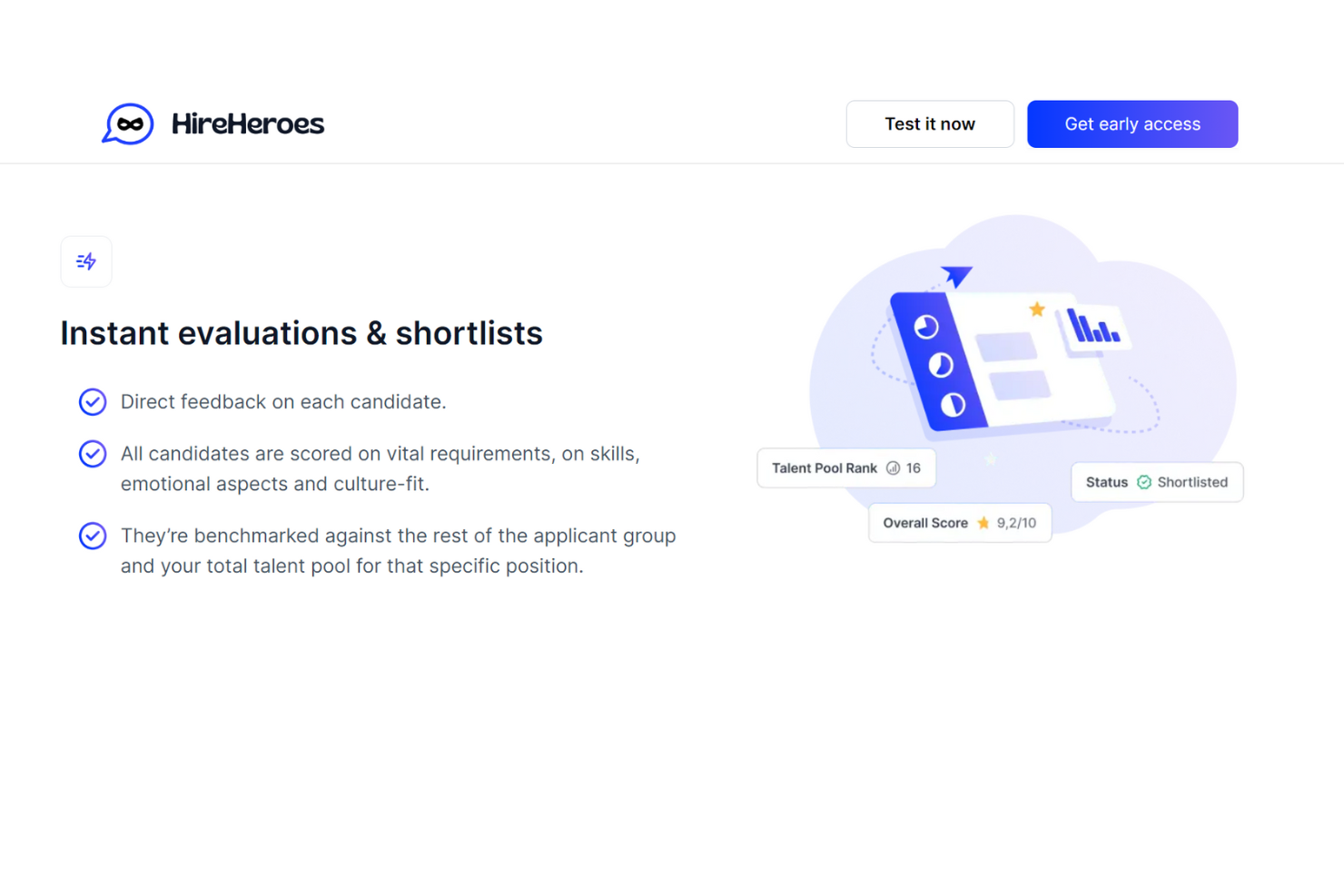Click the Status Shortlisted badge
Viewport: 1344px width, 896px height.
[x=1156, y=482]
